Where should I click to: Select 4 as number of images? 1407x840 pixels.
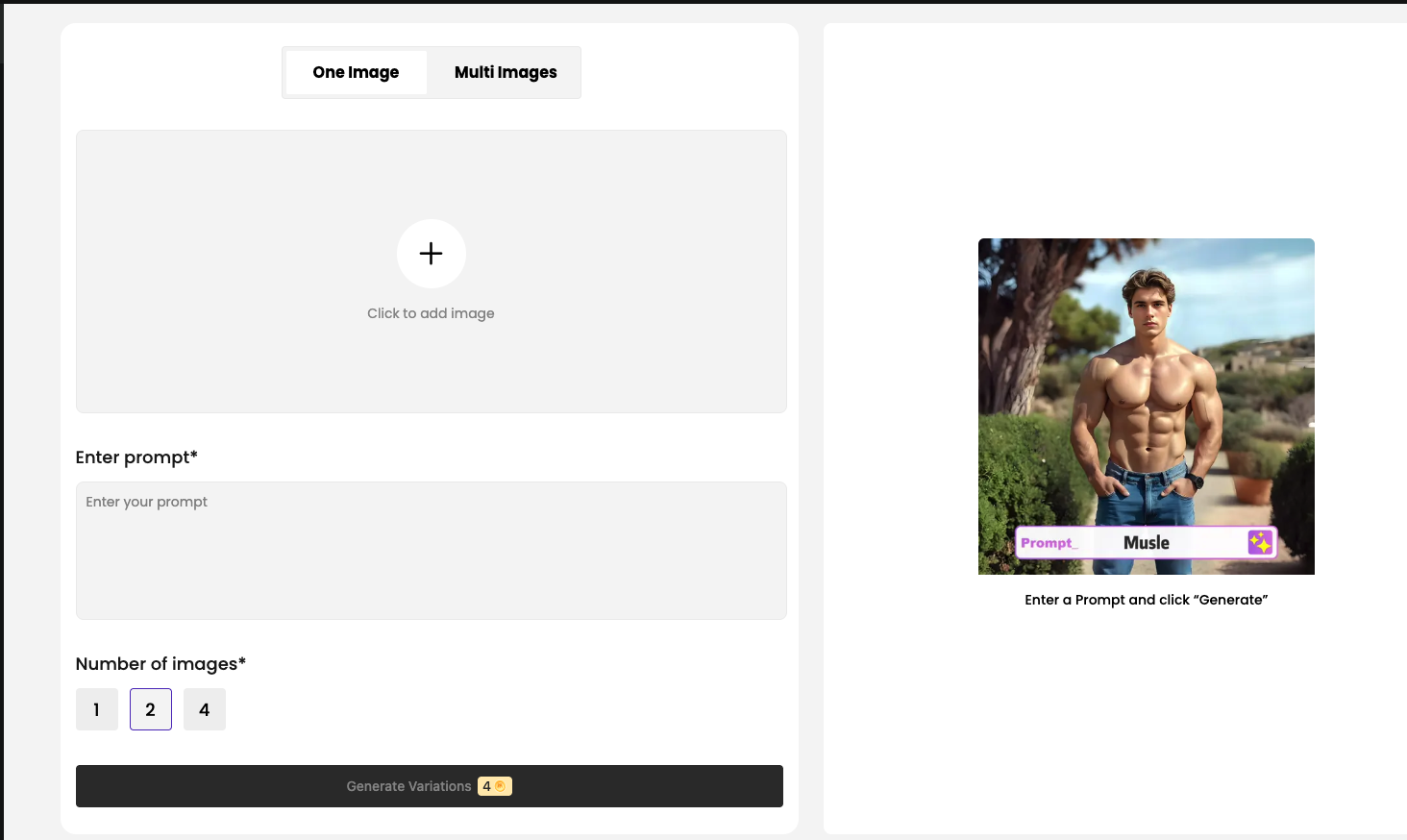pos(204,709)
